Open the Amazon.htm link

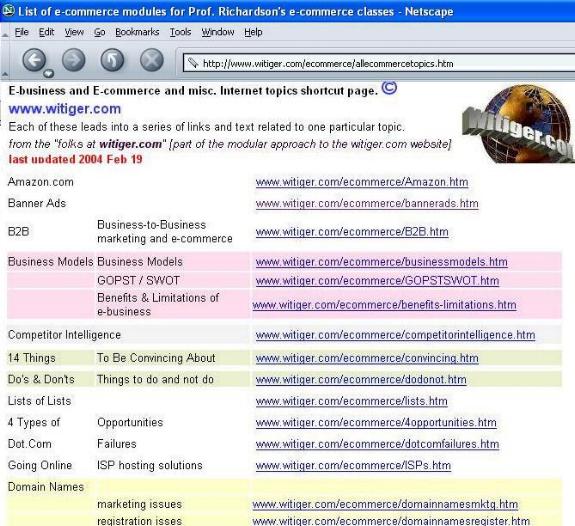[362, 182]
